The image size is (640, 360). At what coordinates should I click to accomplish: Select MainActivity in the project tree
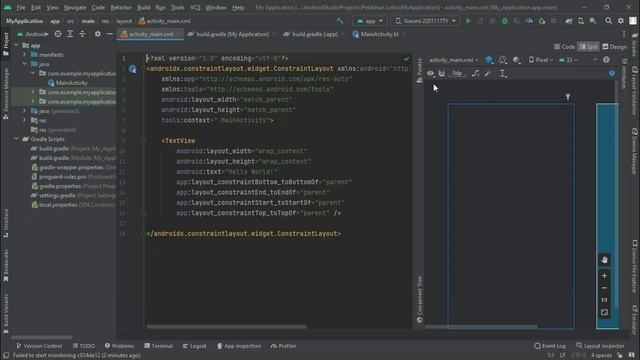click(x=67, y=83)
